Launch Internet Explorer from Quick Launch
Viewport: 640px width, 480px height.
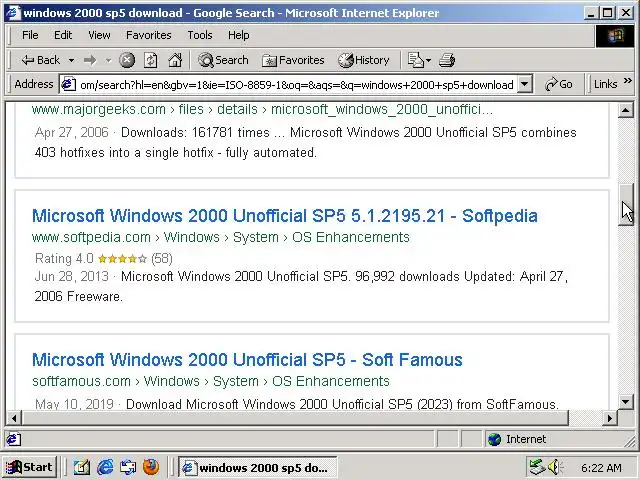coord(105,467)
